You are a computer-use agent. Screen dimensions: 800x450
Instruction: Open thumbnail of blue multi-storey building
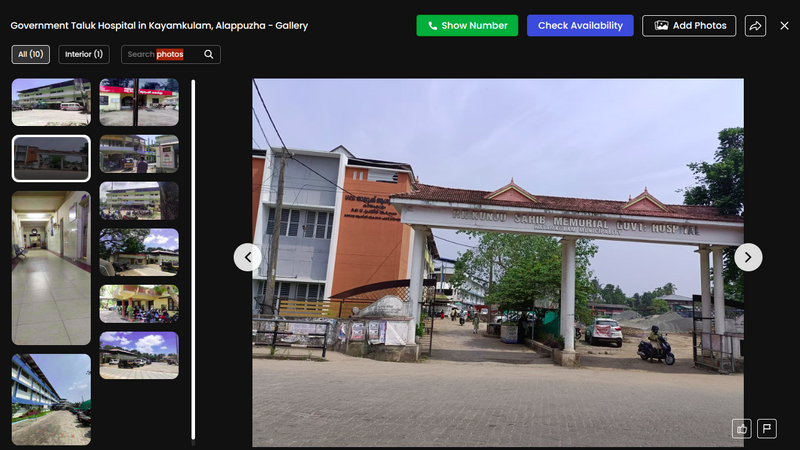51,399
